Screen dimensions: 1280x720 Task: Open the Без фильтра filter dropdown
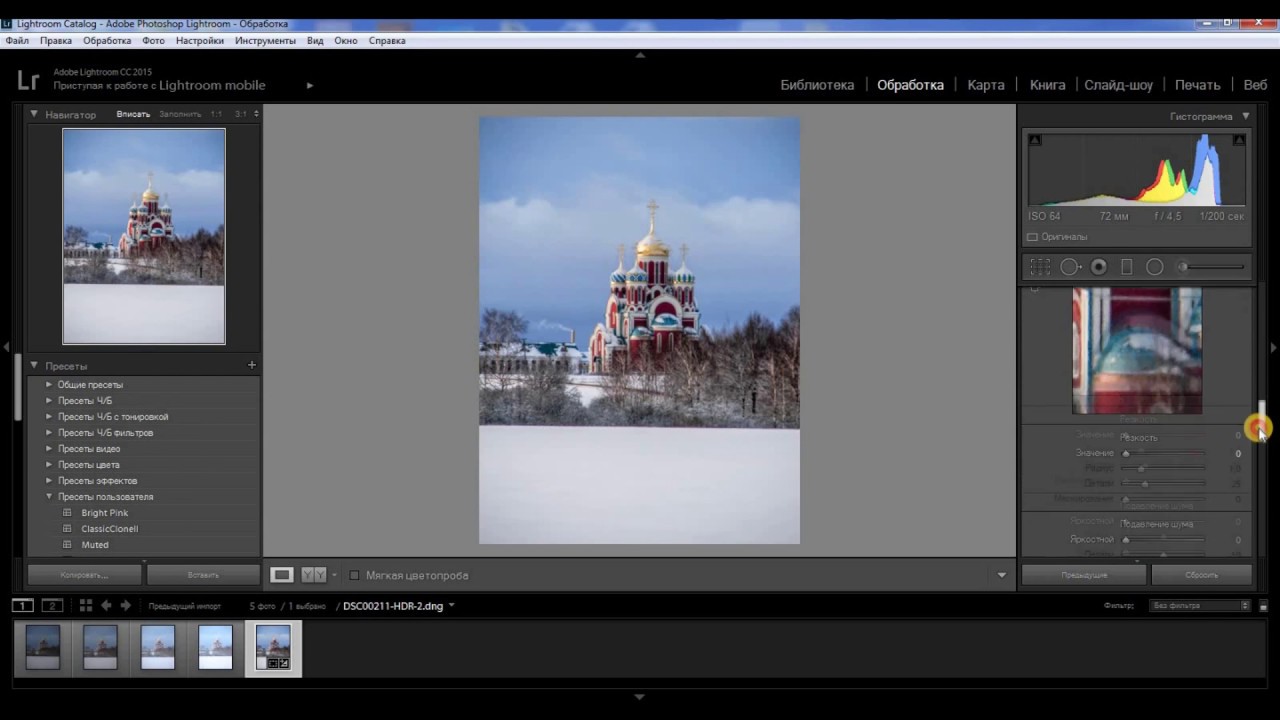pos(1200,606)
